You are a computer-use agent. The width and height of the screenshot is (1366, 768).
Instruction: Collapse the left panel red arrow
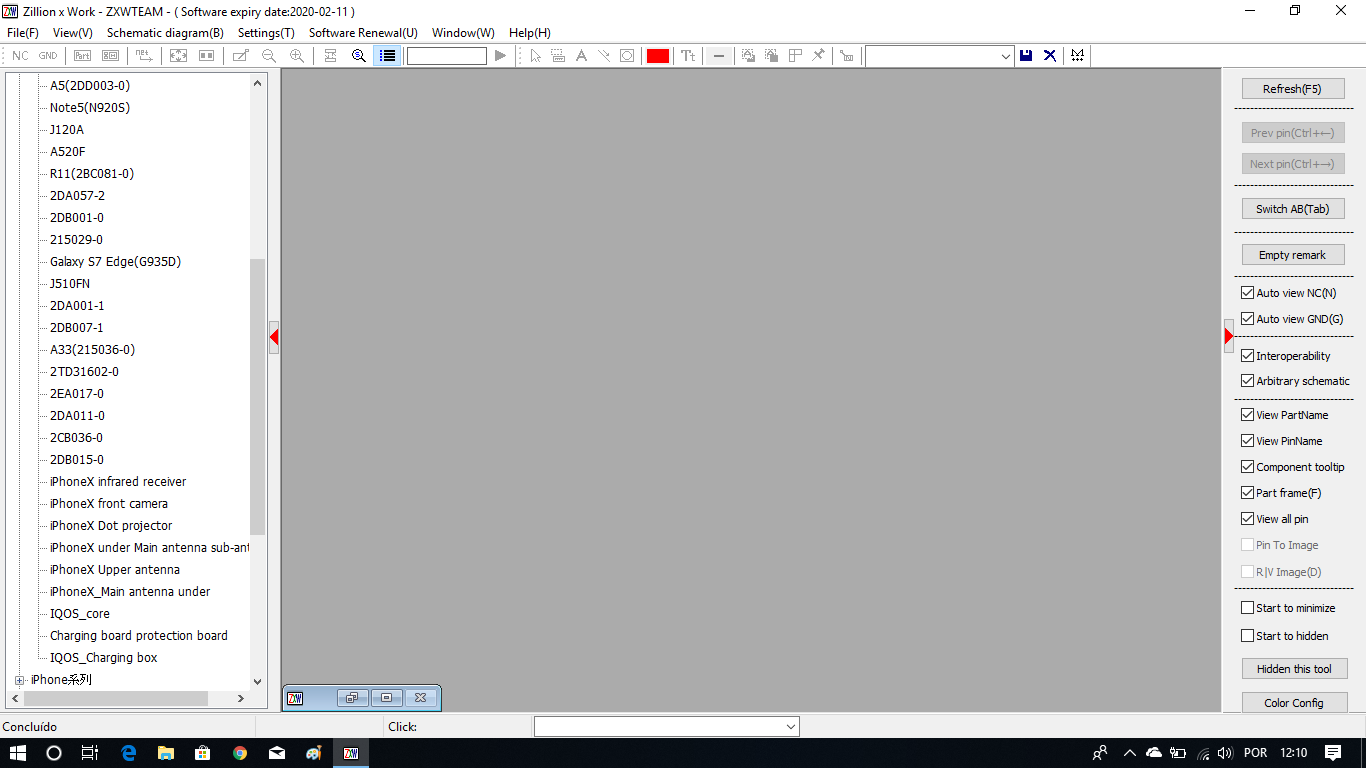coord(273,337)
